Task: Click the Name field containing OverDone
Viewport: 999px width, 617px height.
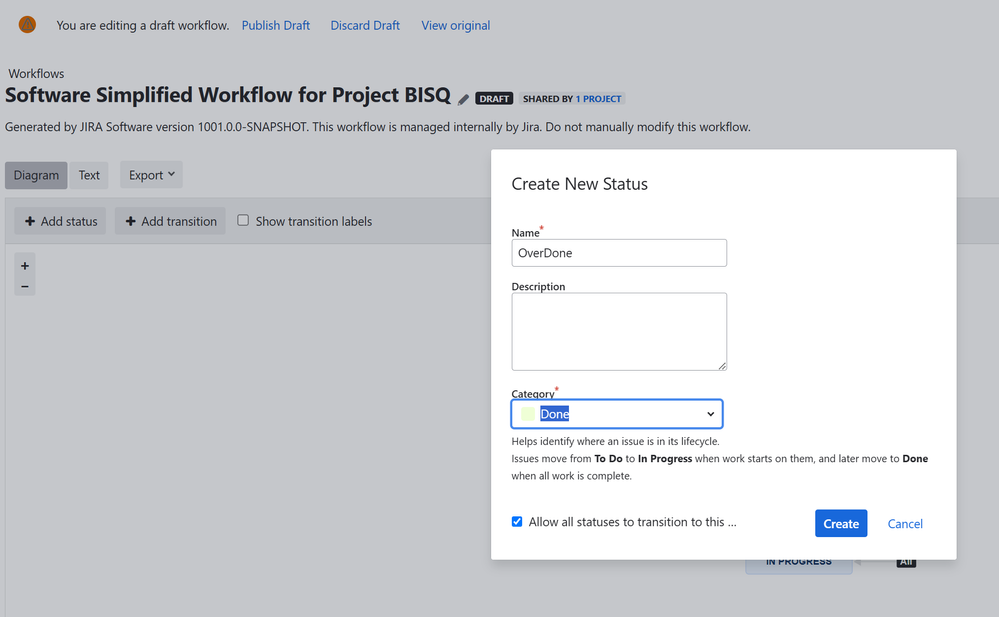Action: (x=619, y=253)
